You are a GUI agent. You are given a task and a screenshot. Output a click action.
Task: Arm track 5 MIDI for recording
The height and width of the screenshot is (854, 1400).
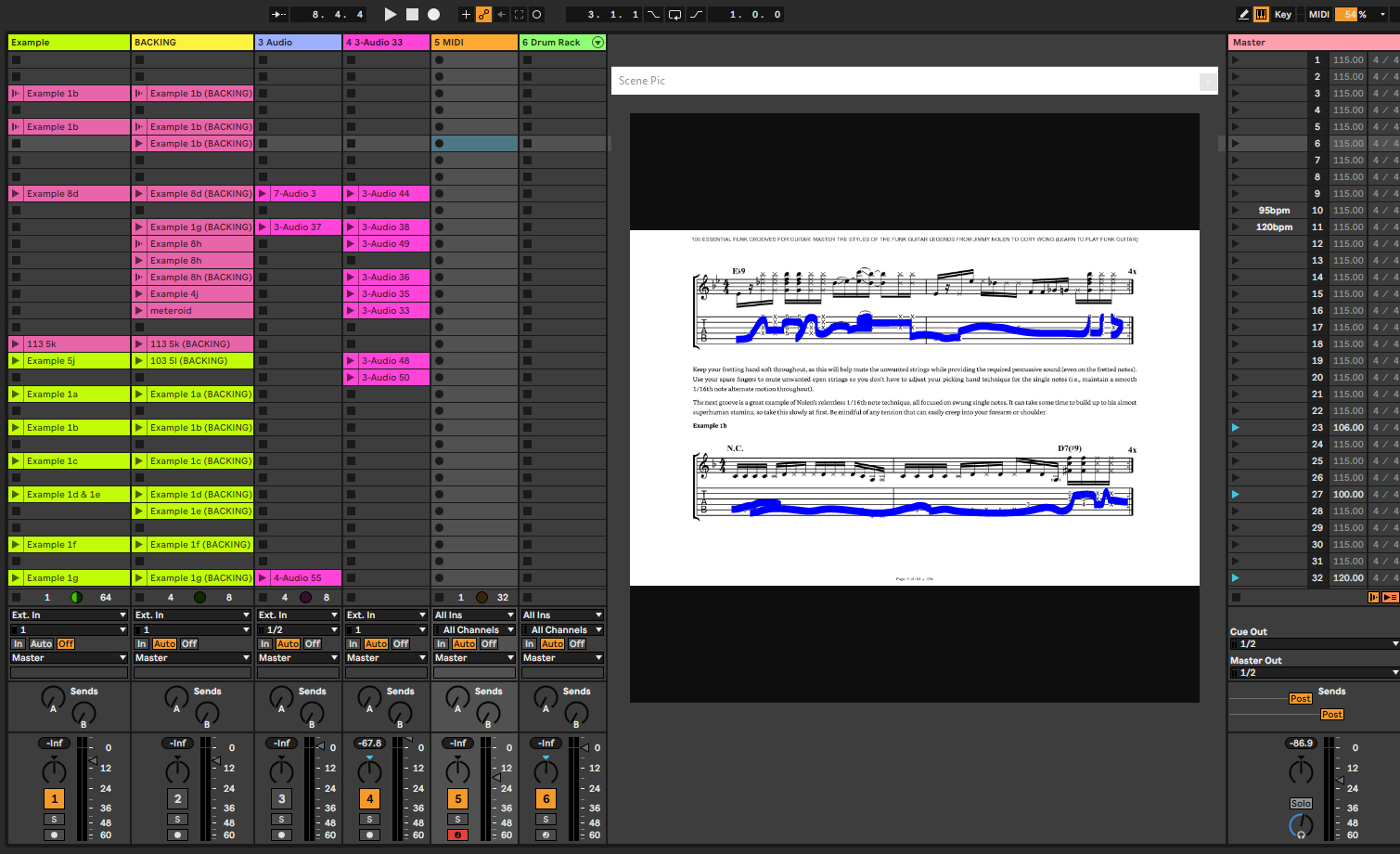457,835
